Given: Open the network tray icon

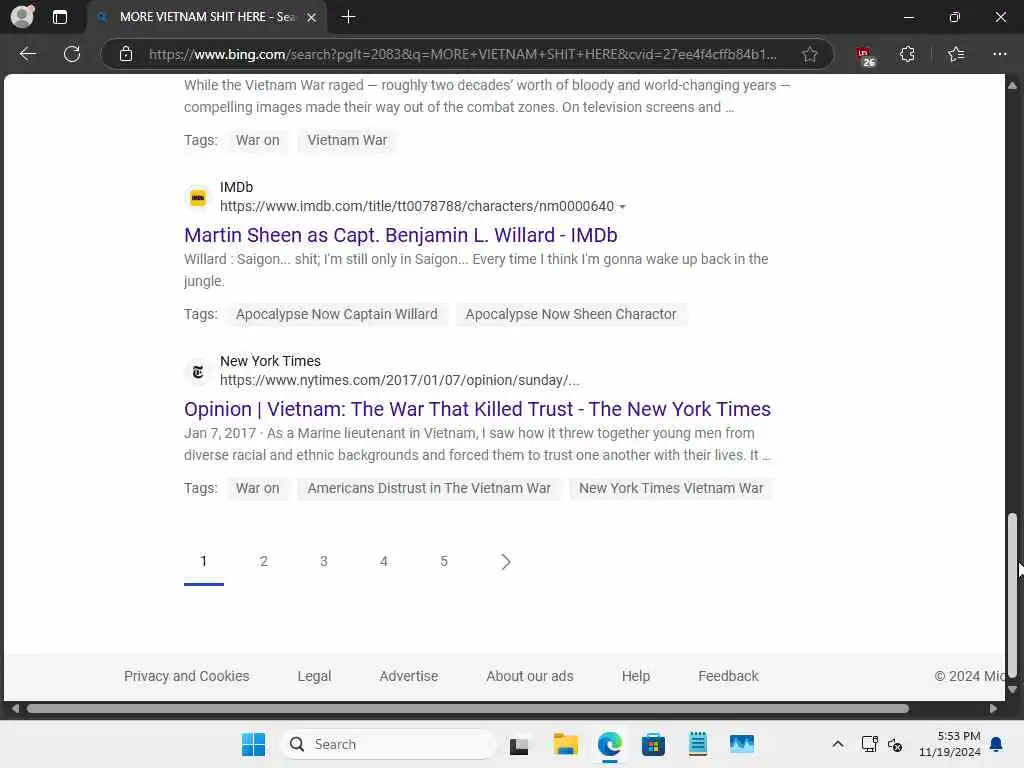Looking at the screenshot, I should point(870,744).
